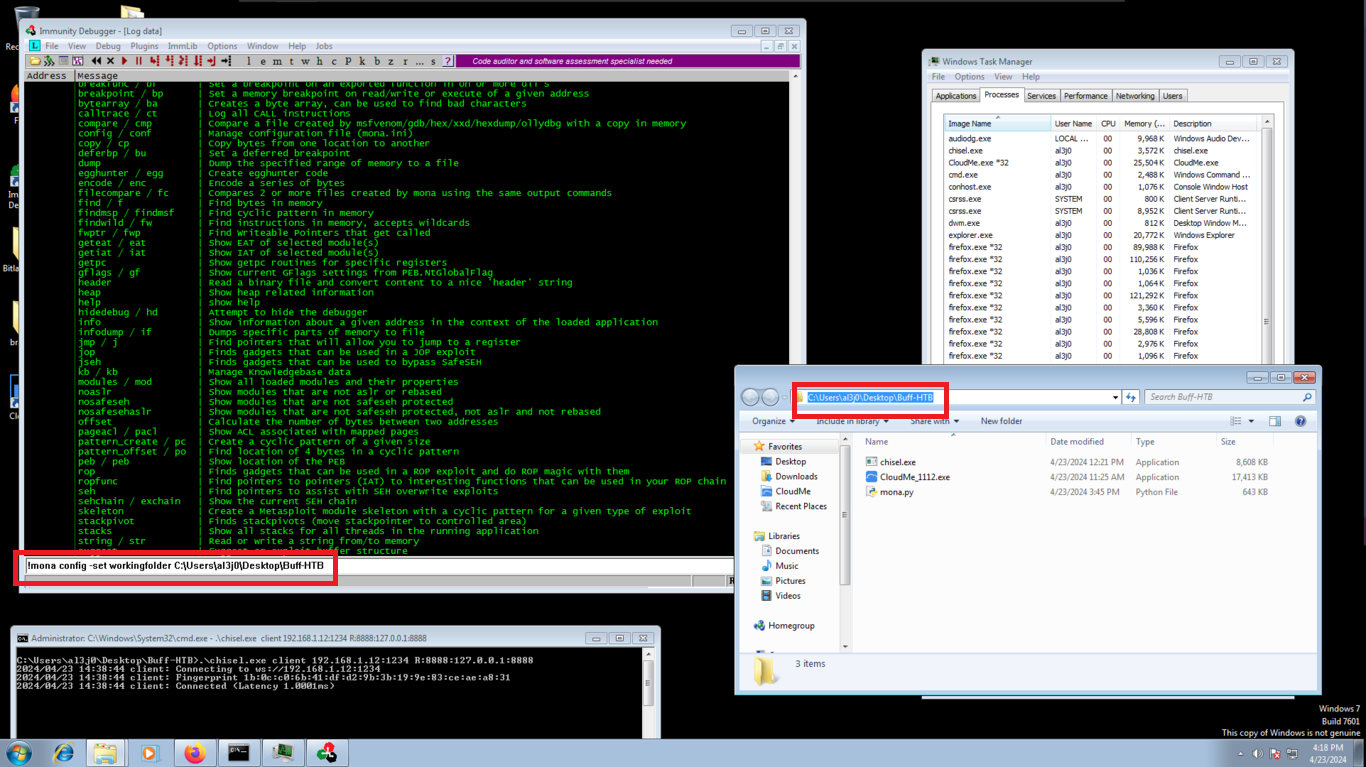Click the Step into icon

coord(154,61)
